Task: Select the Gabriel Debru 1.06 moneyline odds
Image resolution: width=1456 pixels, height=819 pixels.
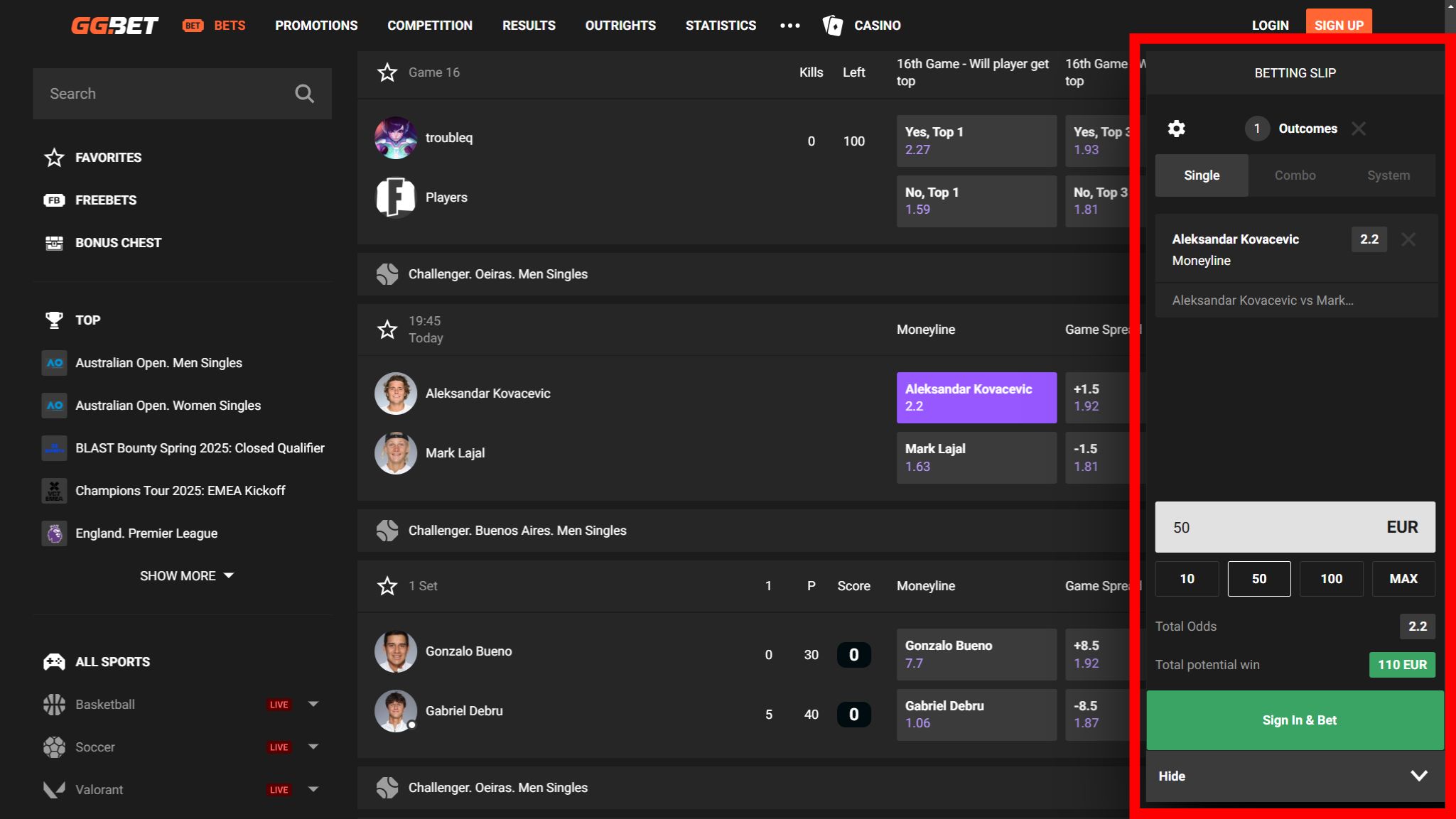Action: tap(976, 715)
